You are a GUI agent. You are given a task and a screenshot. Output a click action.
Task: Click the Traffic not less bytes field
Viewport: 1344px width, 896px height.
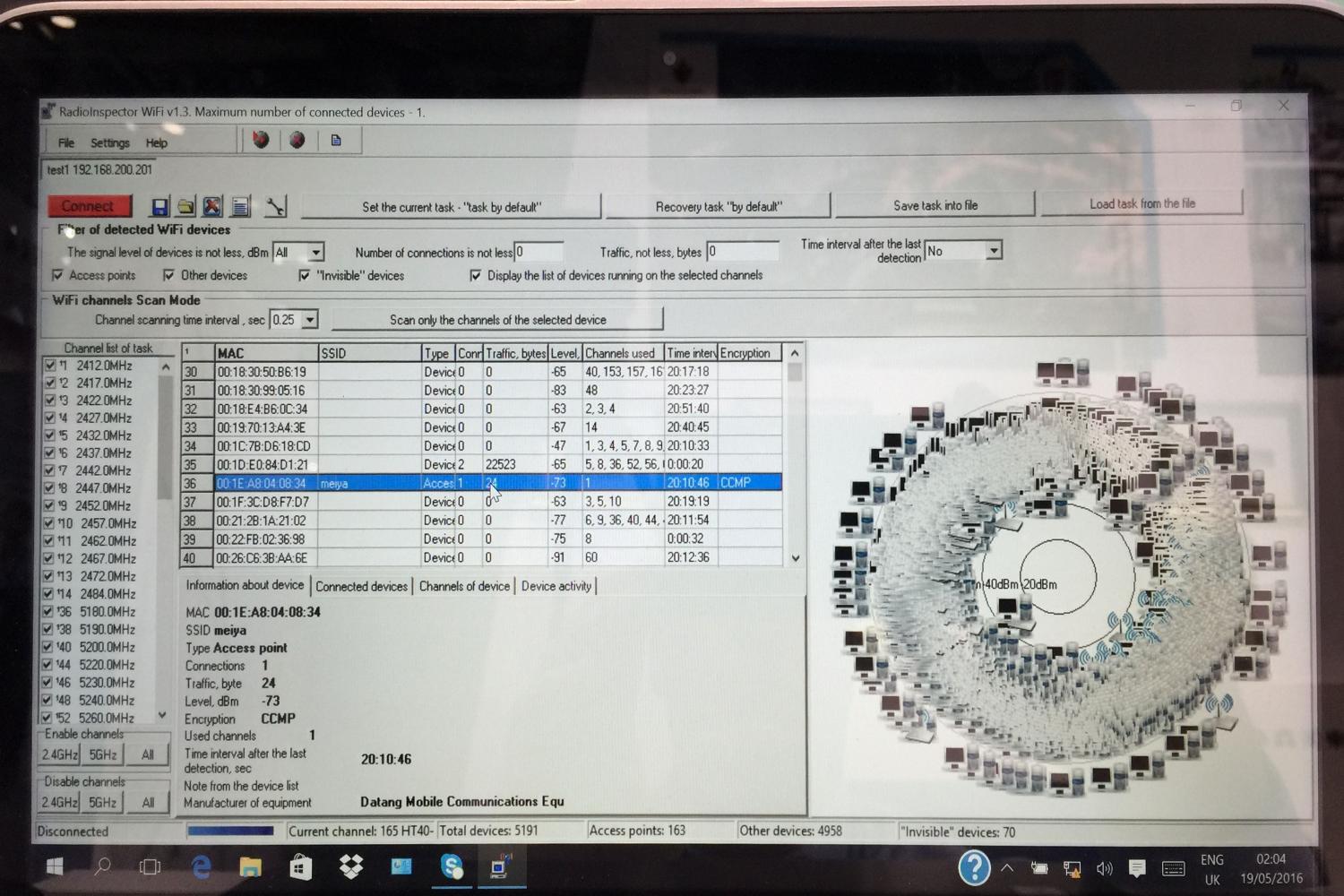(x=742, y=252)
